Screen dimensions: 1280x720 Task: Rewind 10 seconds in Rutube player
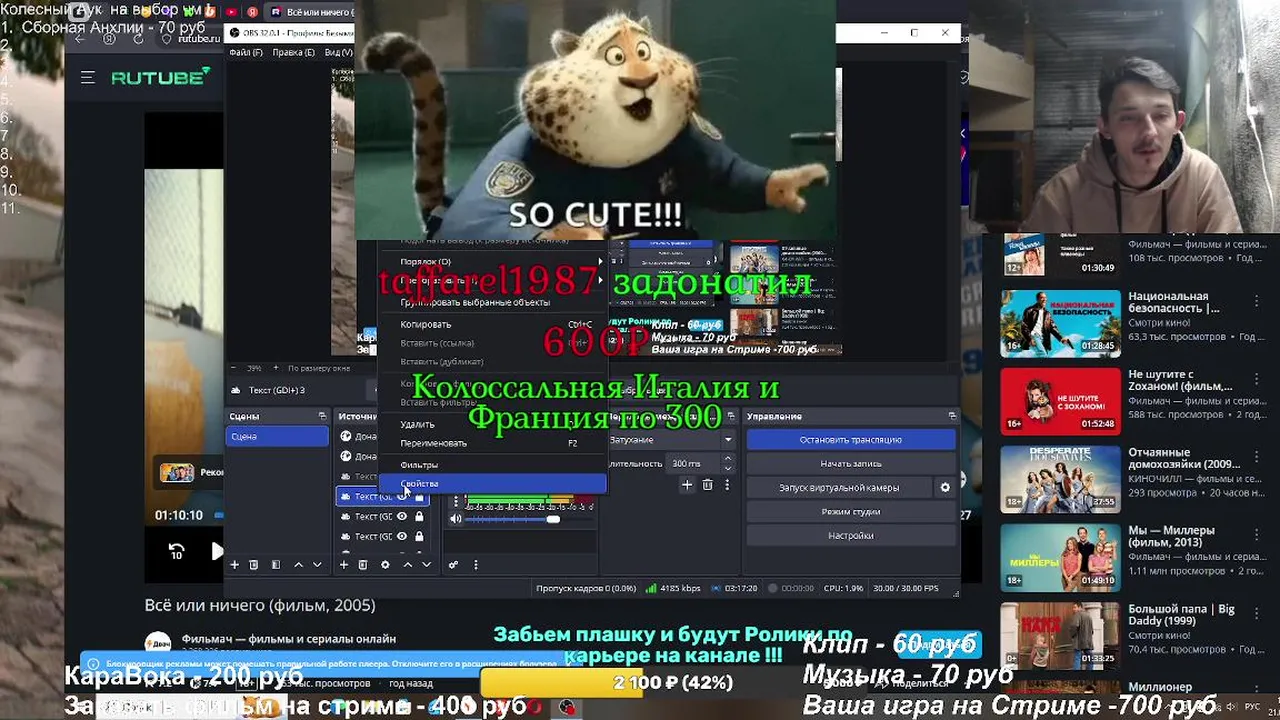point(176,551)
